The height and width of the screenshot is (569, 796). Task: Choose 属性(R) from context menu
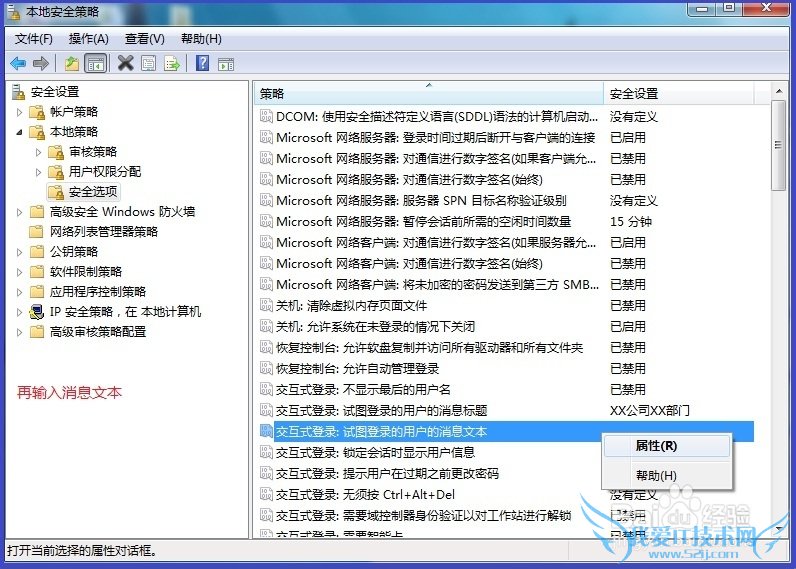(667, 446)
